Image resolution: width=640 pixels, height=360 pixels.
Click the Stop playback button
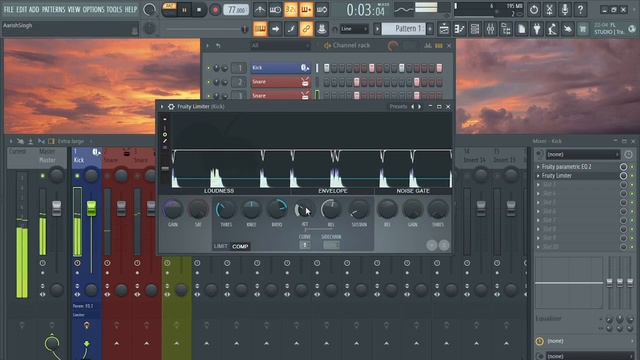pyautogui.click(x=199, y=10)
